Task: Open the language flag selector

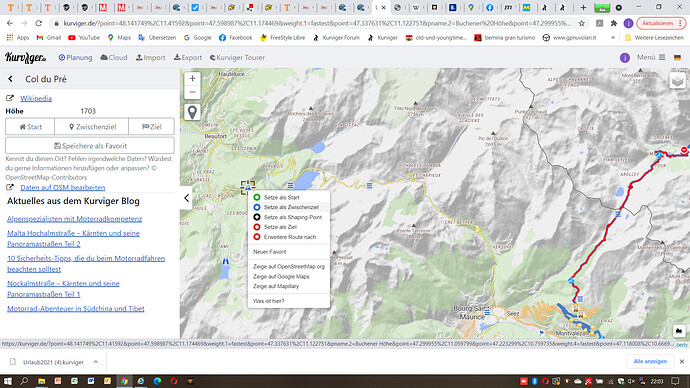Action: pyautogui.click(x=677, y=58)
